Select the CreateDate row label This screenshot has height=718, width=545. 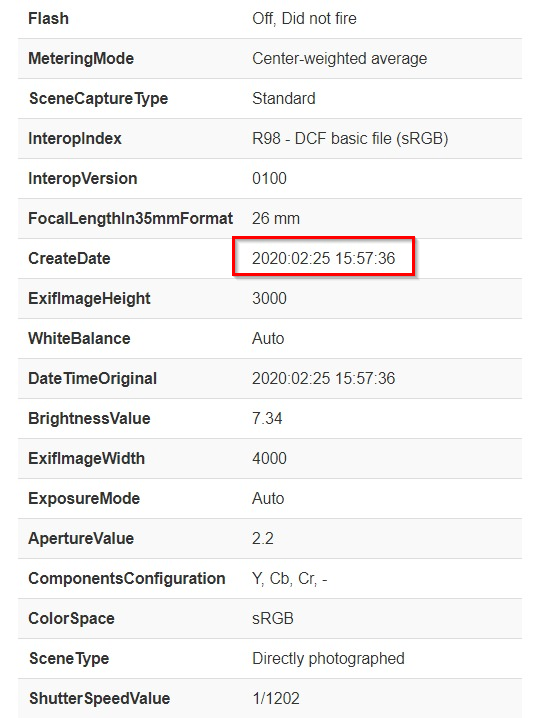tap(69, 258)
